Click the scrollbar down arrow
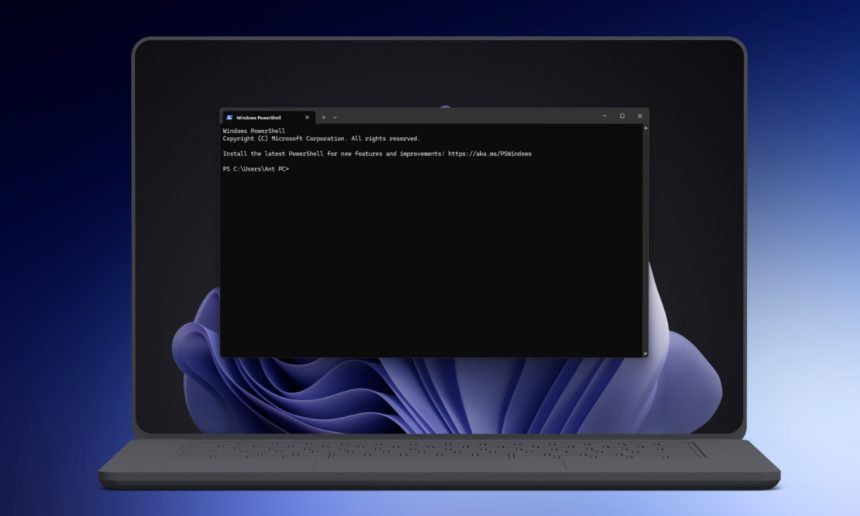The width and height of the screenshot is (860, 516). 646,354
